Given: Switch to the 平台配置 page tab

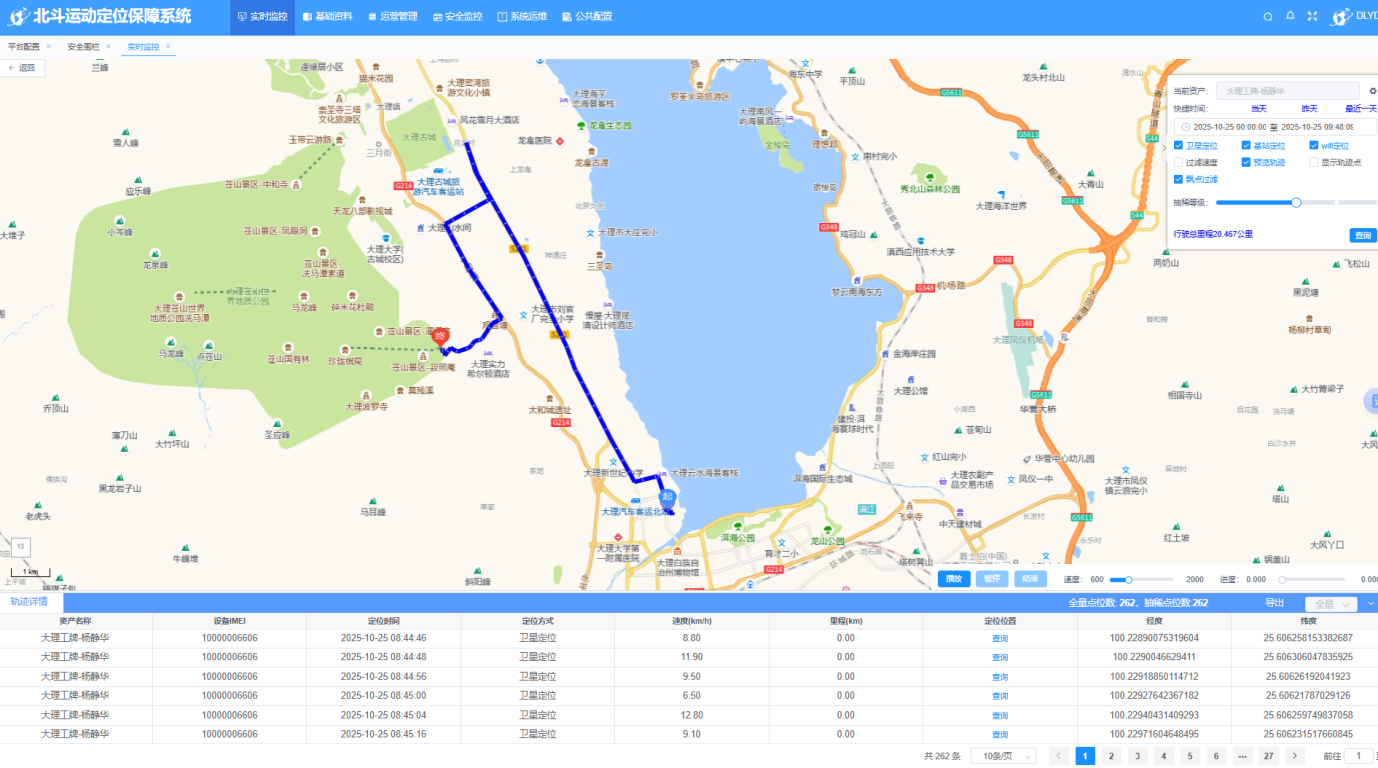Looking at the screenshot, I should 24,47.
